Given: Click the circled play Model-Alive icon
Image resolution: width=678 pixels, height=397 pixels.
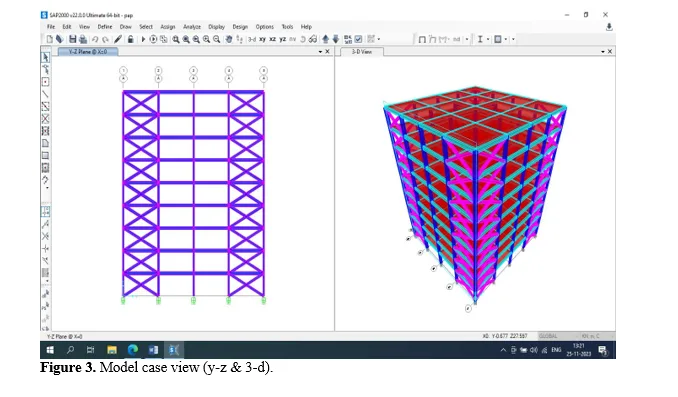Looking at the screenshot, I should point(153,39).
